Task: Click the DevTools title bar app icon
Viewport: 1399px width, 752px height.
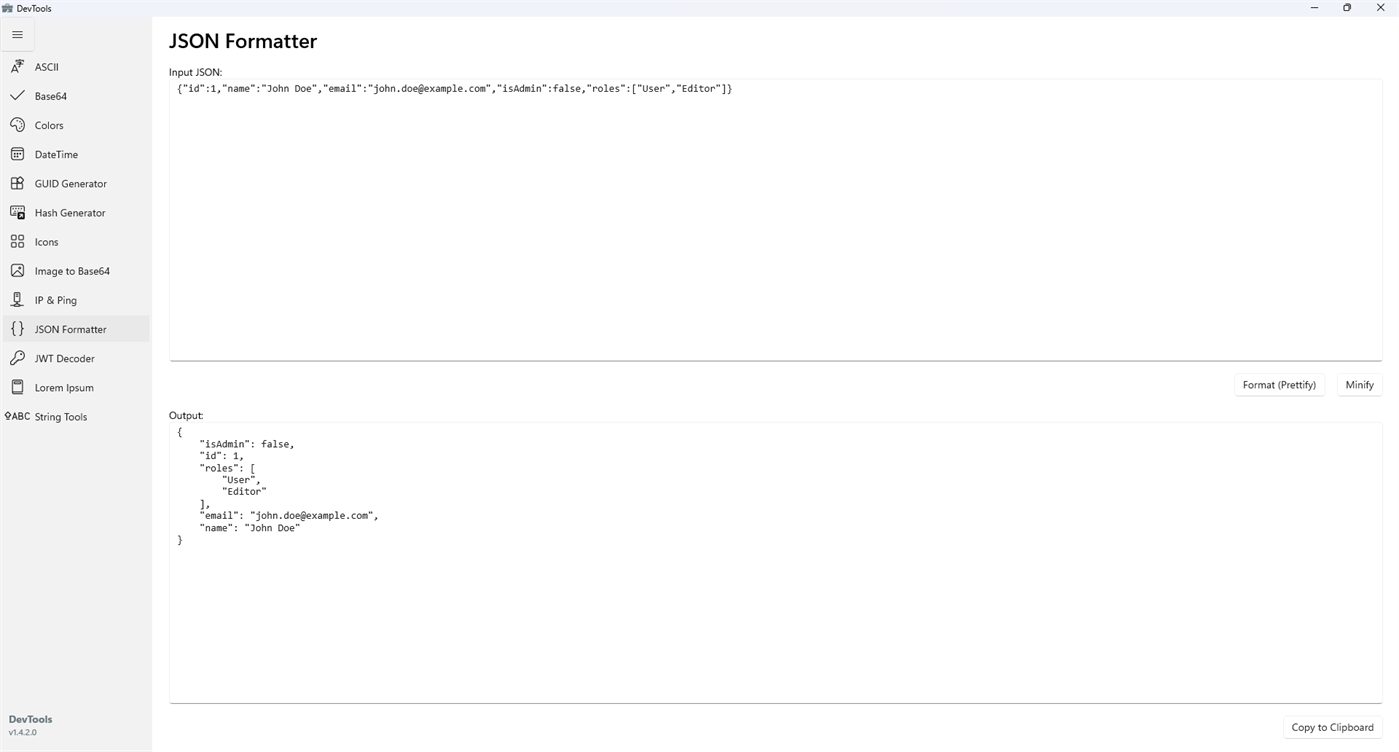Action: coord(8,8)
